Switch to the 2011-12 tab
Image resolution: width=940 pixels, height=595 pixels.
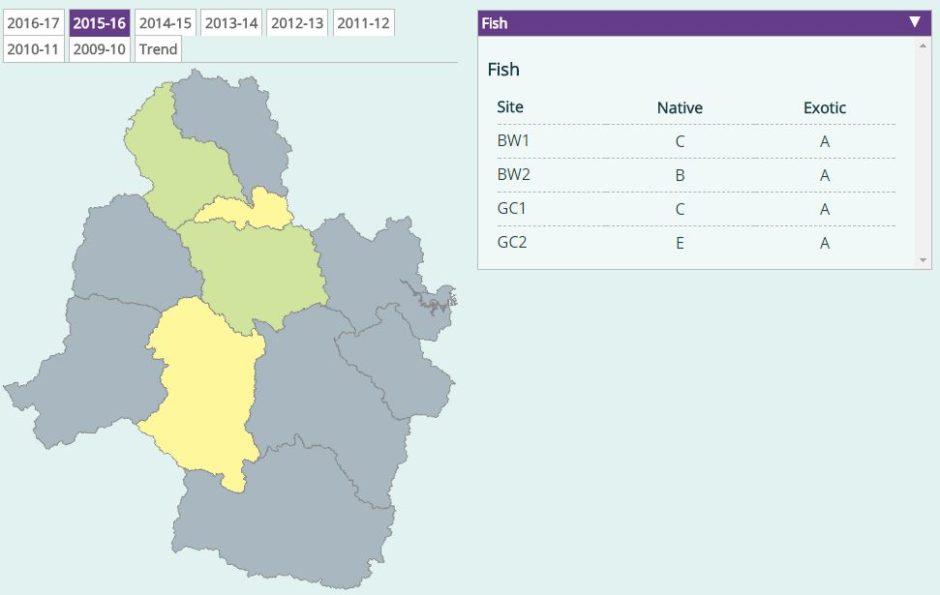tap(363, 23)
